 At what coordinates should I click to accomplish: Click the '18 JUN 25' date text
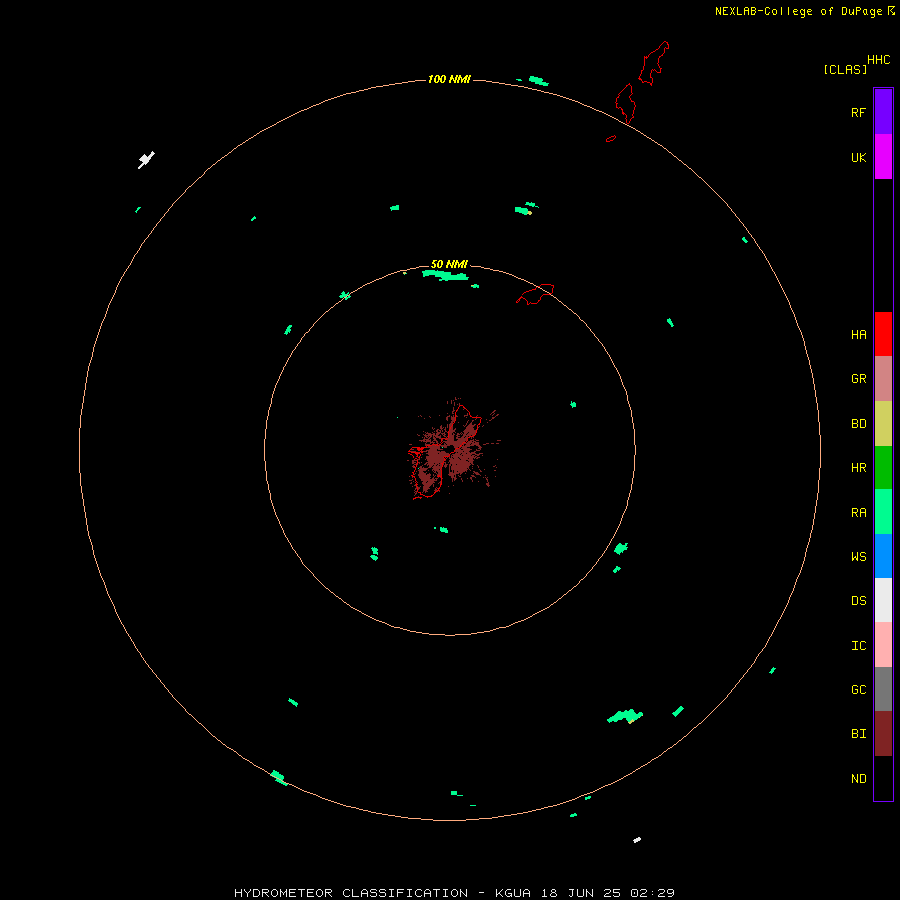pos(580,893)
